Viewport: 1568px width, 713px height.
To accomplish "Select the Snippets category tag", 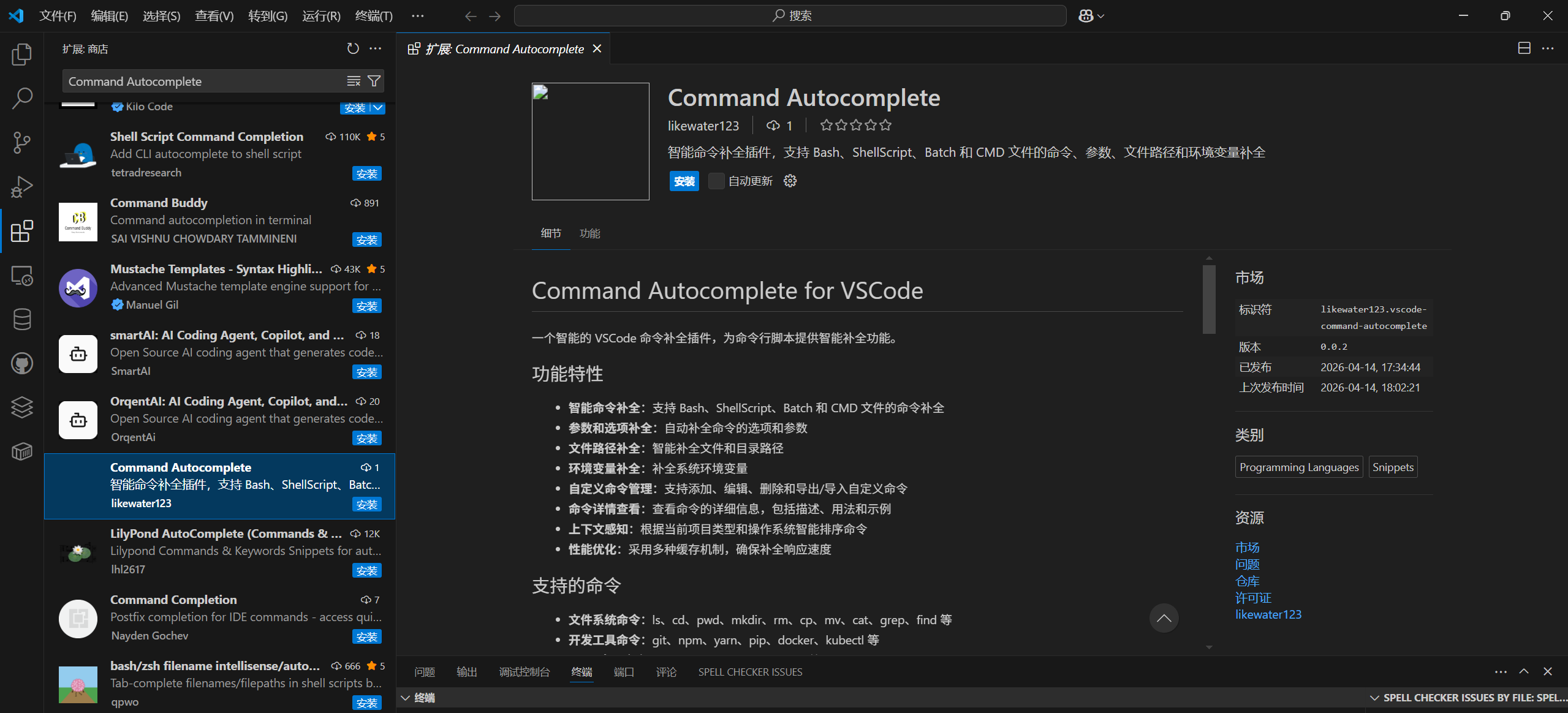I will (x=1393, y=467).
